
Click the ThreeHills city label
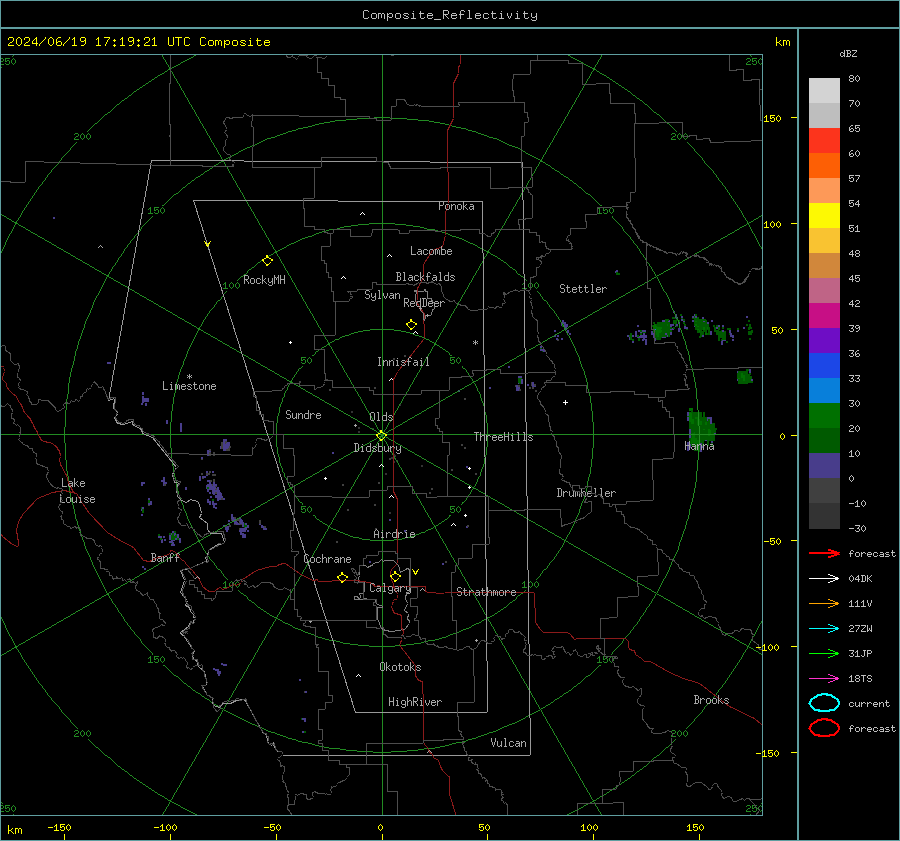click(503, 437)
